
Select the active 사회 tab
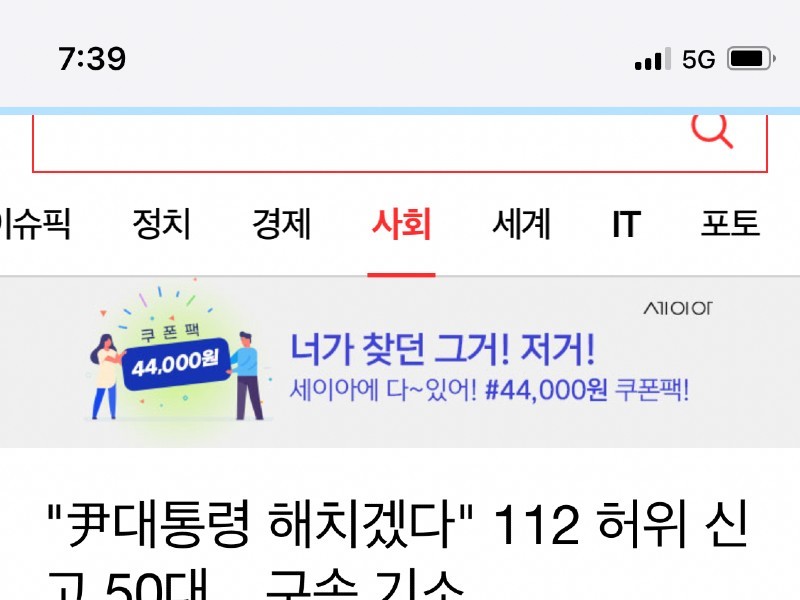pos(402,223)
